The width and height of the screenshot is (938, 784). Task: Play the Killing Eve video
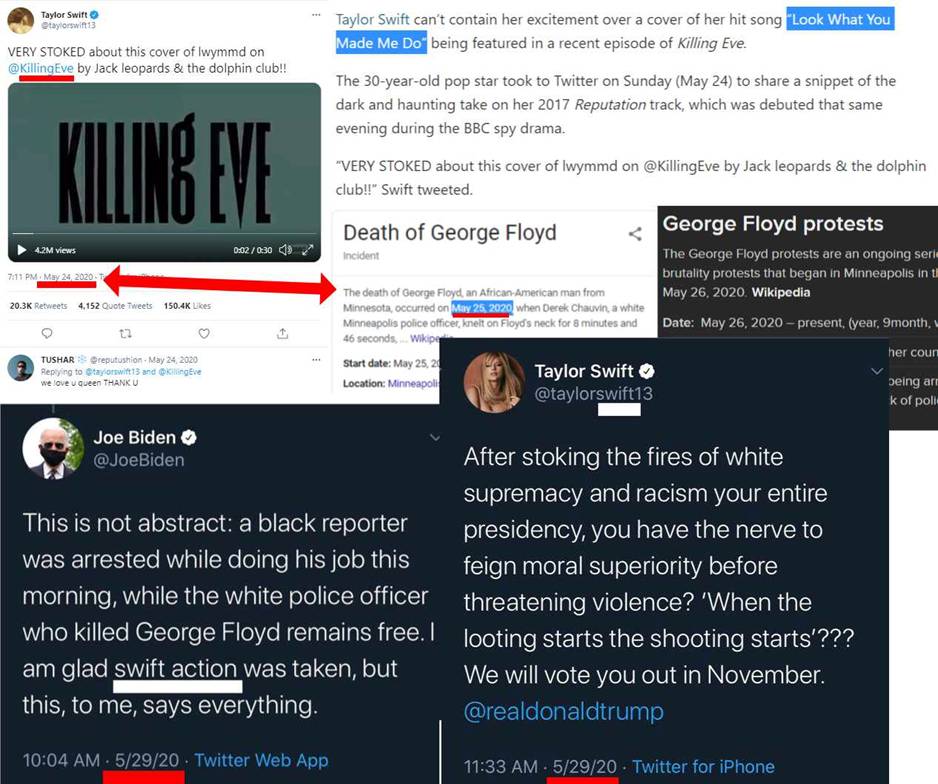22,250
